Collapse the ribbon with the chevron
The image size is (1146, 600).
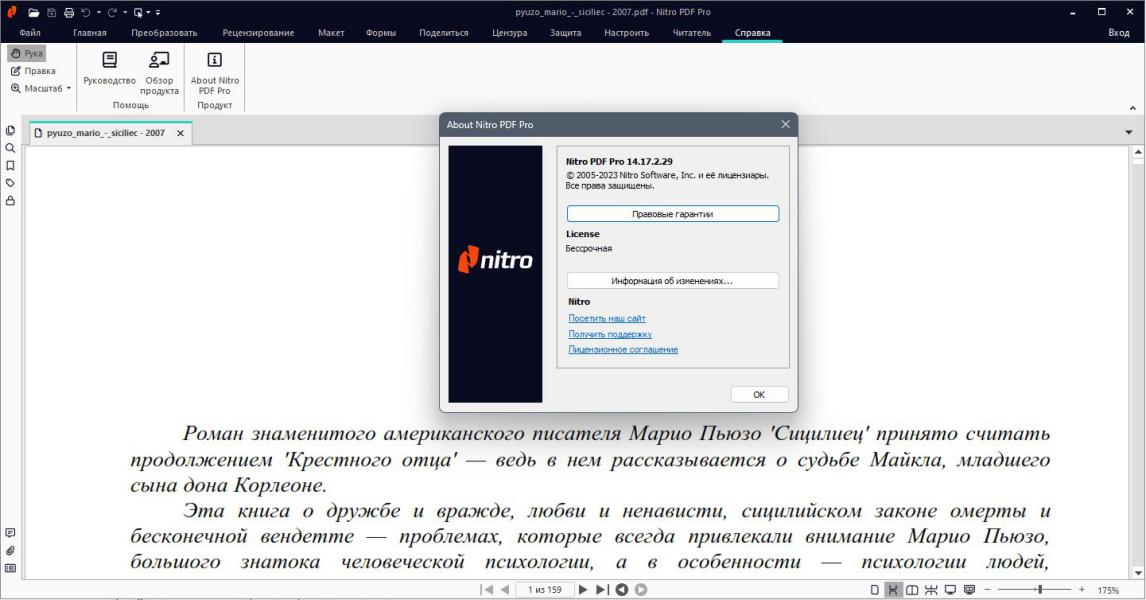tap(1132, 108)
